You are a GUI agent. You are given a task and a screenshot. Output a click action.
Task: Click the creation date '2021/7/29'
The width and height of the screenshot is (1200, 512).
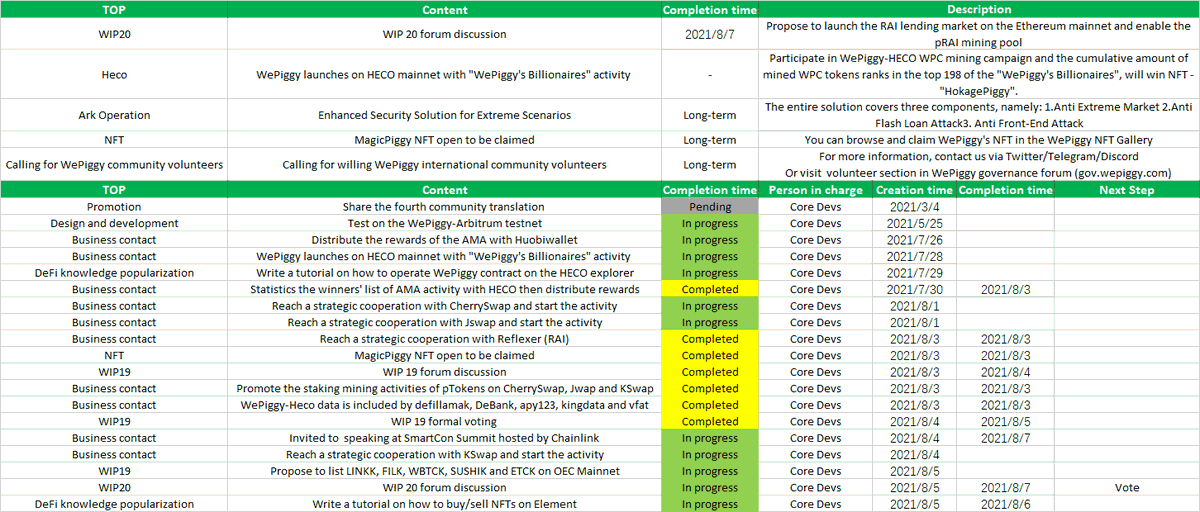[x=913, y=273]
